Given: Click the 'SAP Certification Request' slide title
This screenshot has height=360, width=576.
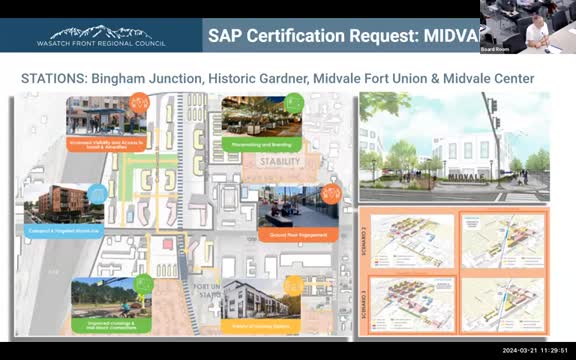Looking at the screenshot, I should coord(343,36).
